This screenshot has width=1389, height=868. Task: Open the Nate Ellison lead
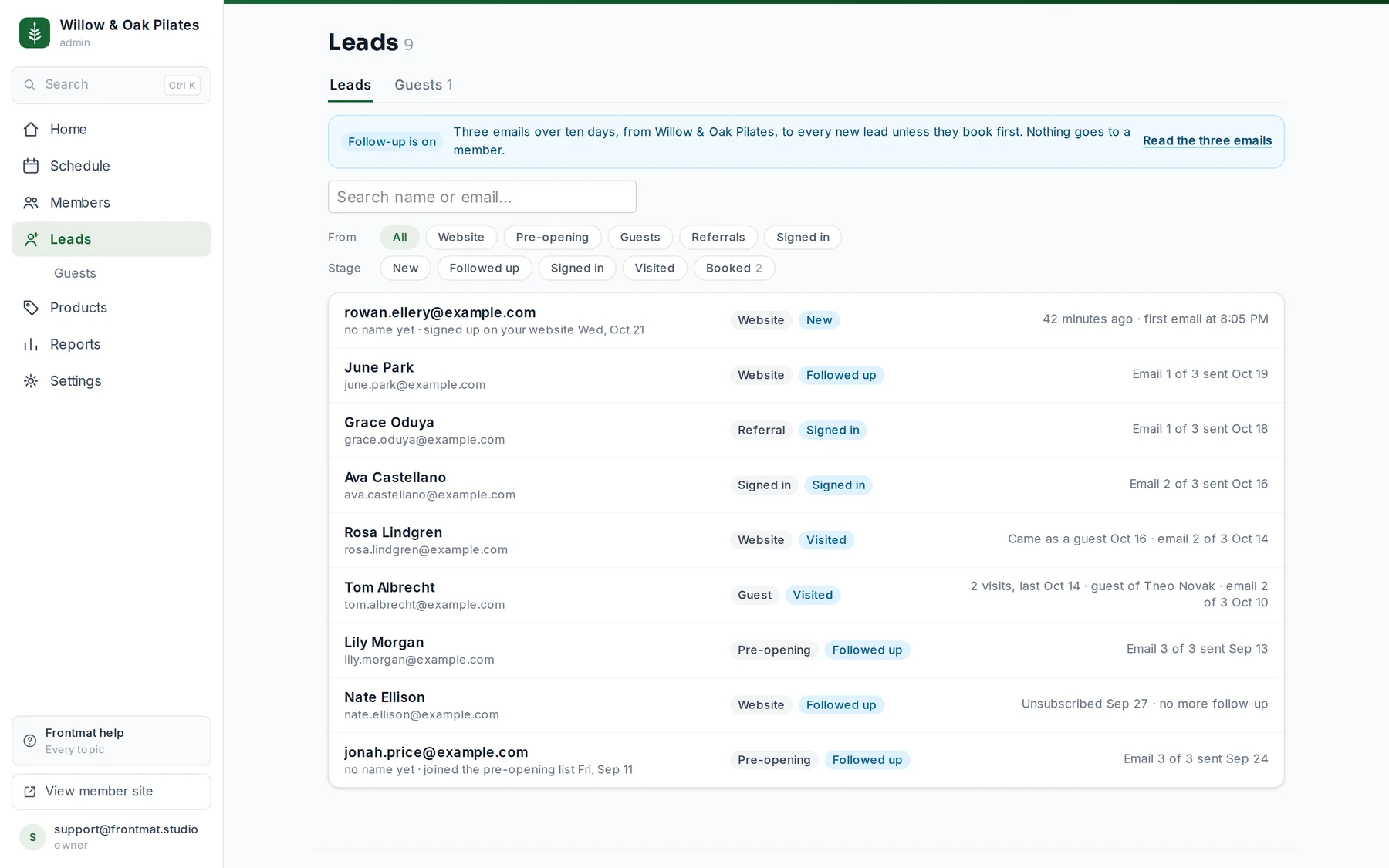tap(806, 704)
